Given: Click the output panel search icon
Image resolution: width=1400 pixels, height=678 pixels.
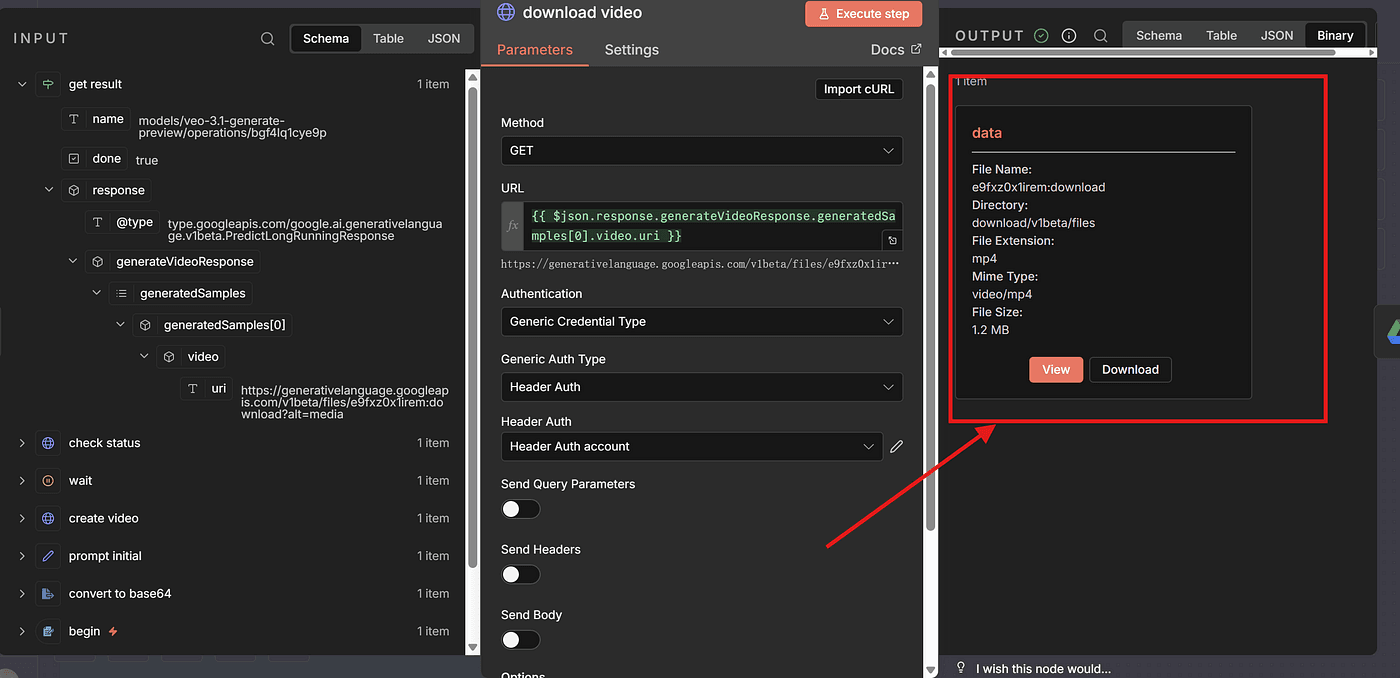Looking at the screenshot, I should (x=1100, y=36).
